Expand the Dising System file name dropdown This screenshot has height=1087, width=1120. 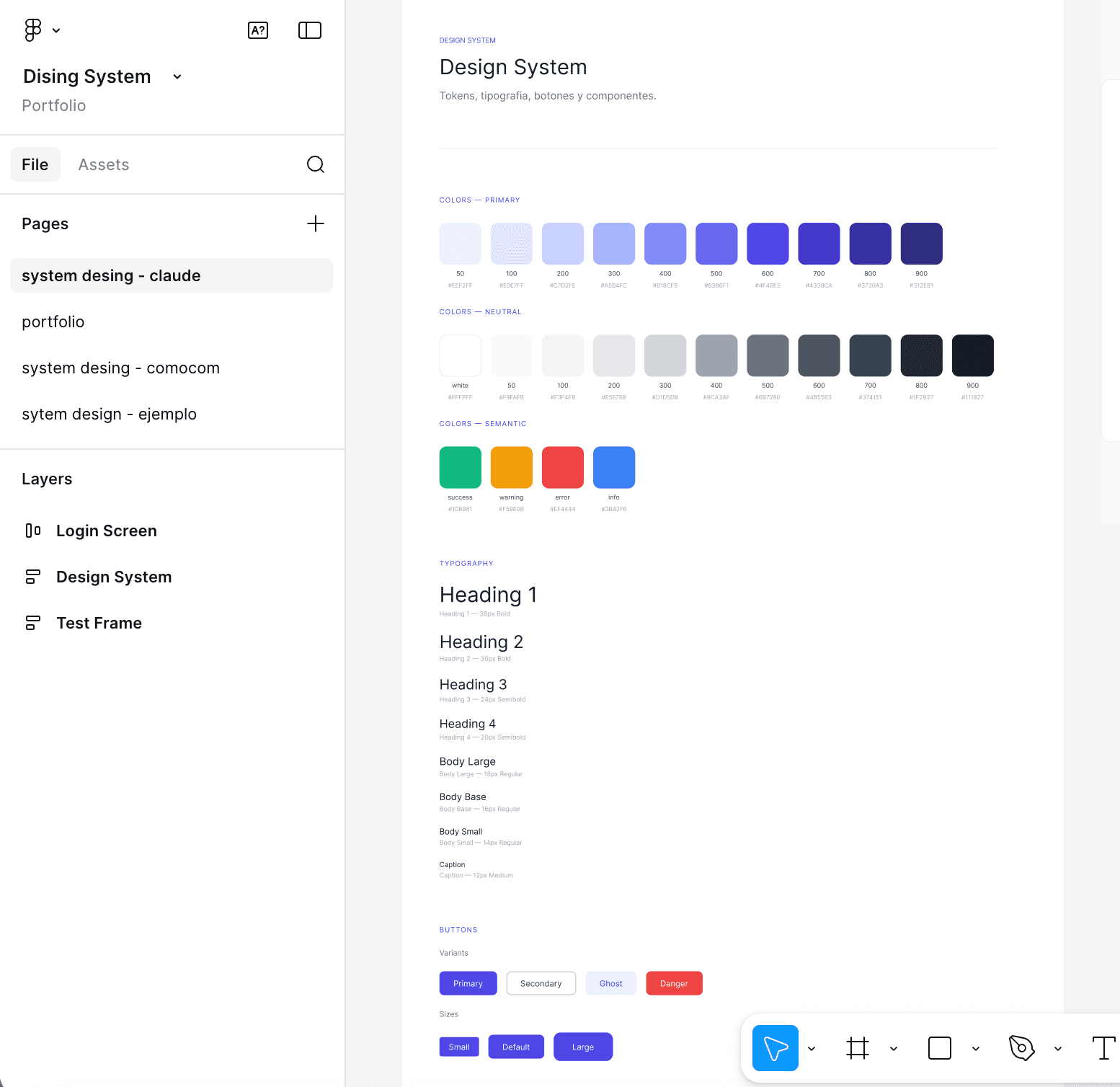pyautogui.click(x=177, y=77)
